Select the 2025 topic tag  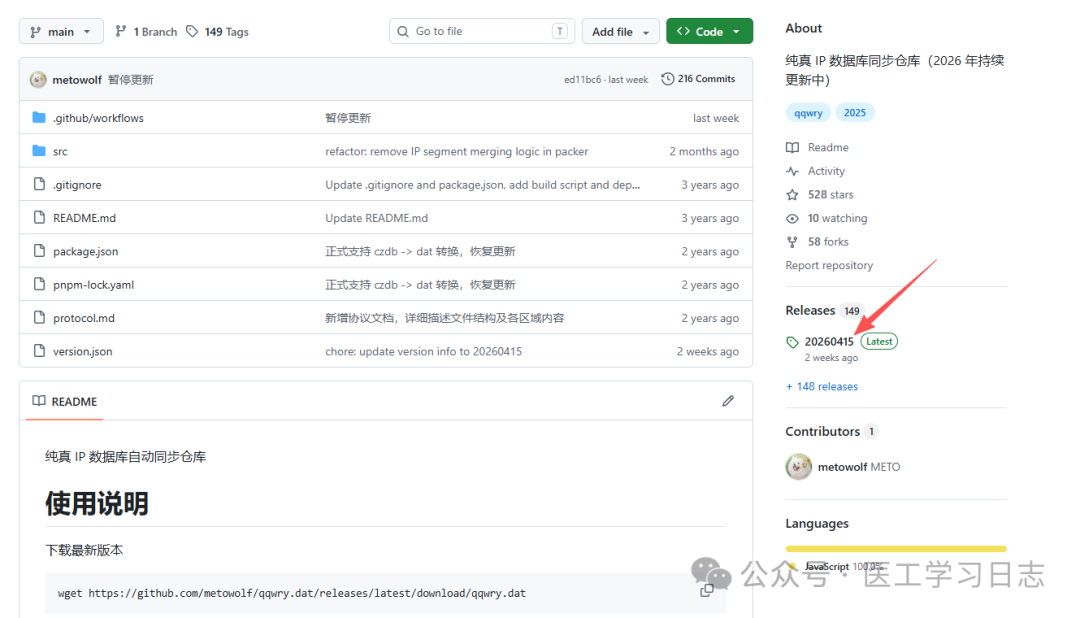pos(855,112)
